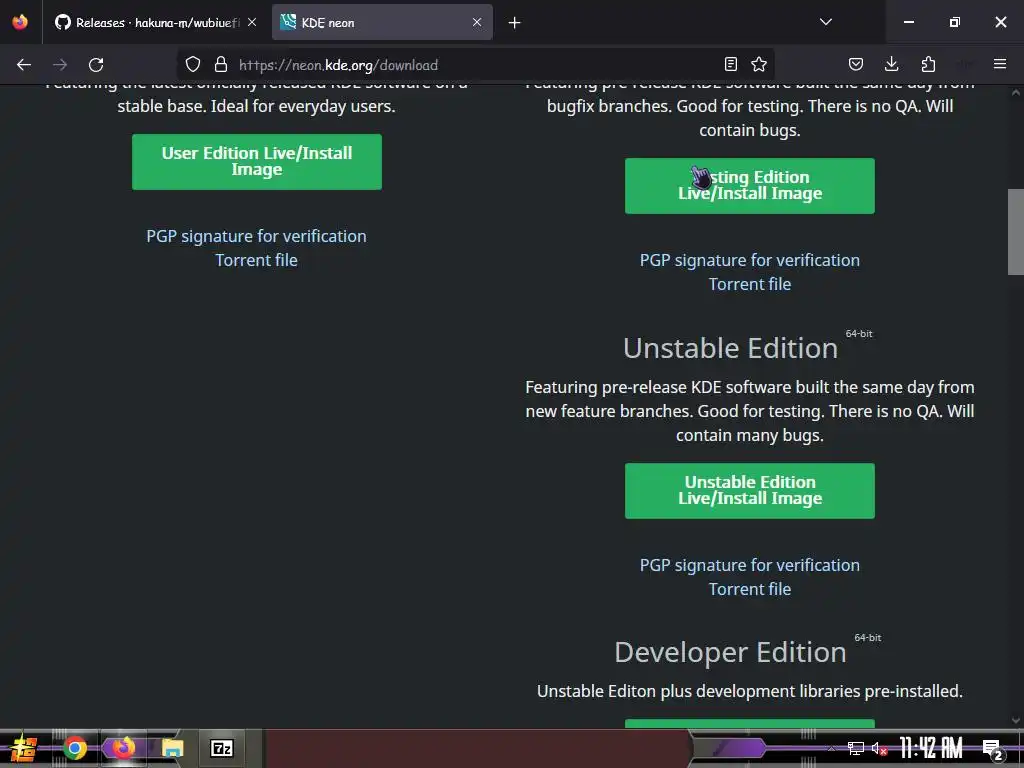Click the Developer Edition heading
Image resolution: width=1024 pixels, height=768 pixels.
[730, 652]
